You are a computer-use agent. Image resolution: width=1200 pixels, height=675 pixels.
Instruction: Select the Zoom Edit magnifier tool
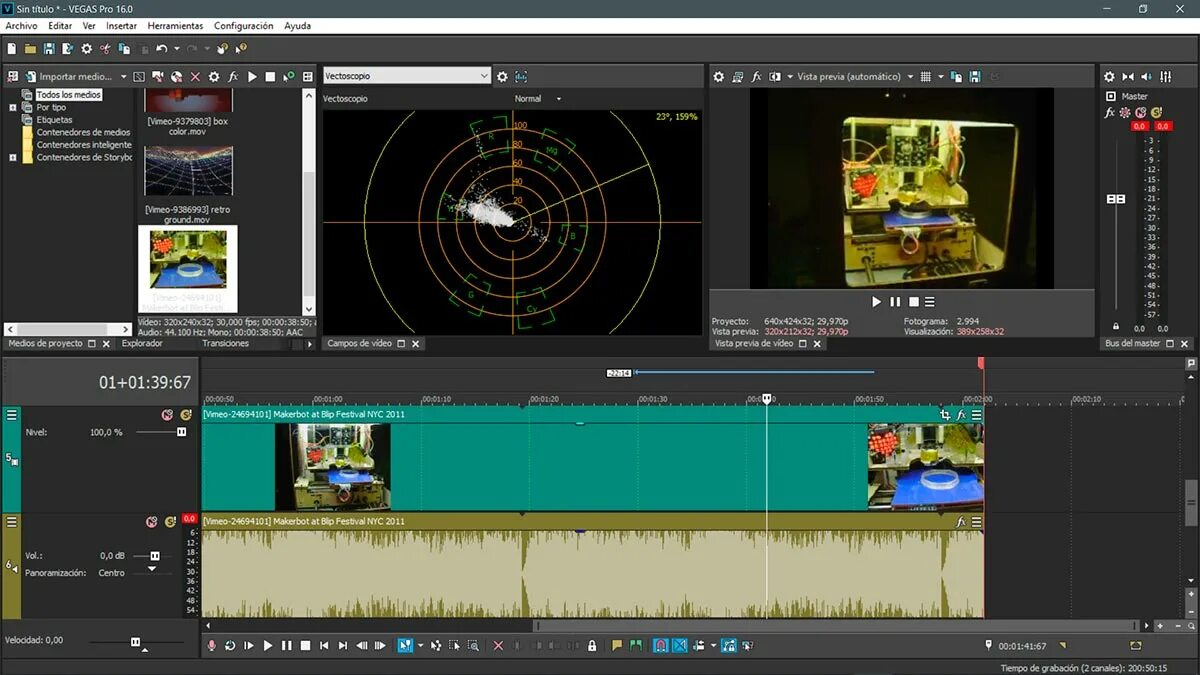click(474, 646)
